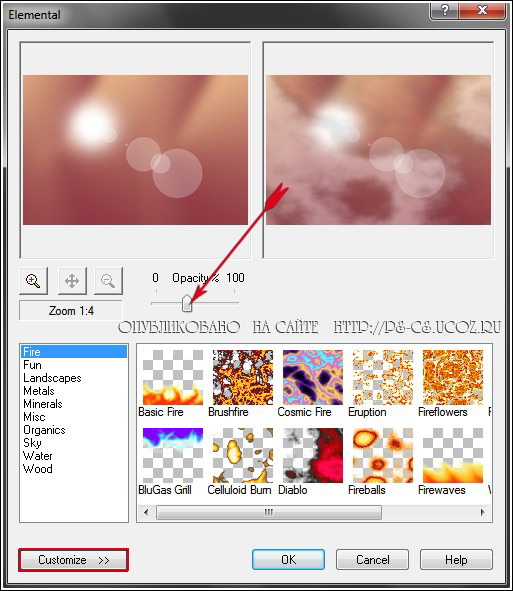
Task: Click the texture list scroll left arrow
Action: pos(146,512)
